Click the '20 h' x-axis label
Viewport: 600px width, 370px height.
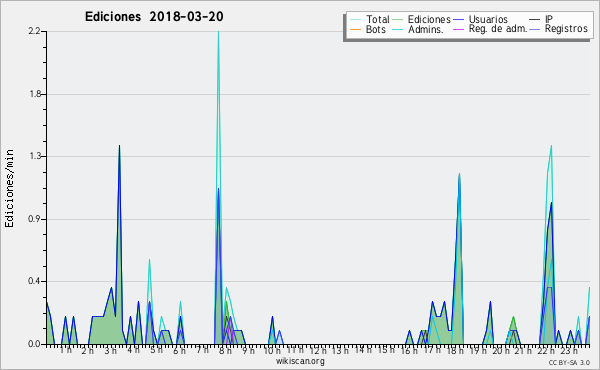point(501,351)
